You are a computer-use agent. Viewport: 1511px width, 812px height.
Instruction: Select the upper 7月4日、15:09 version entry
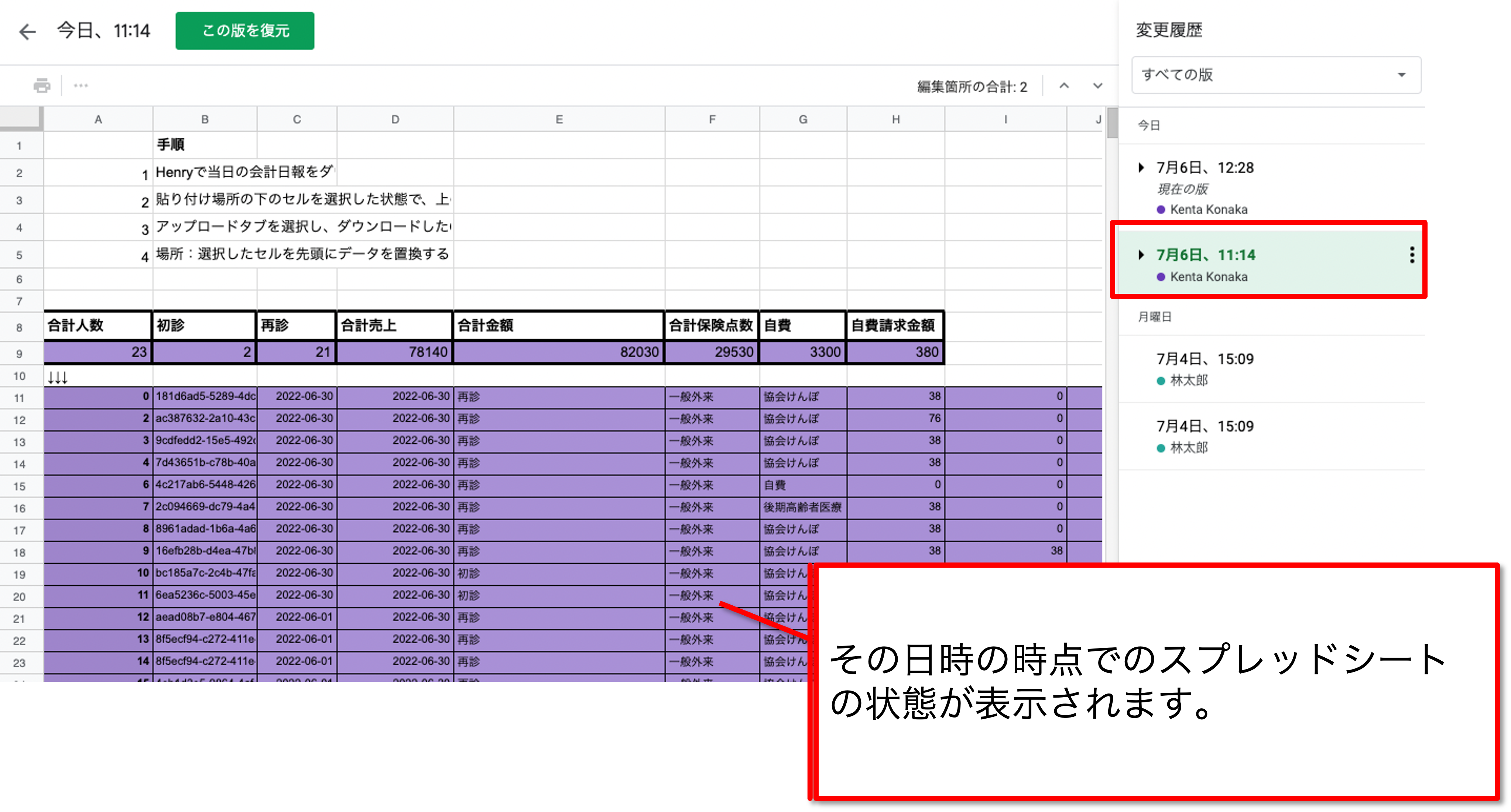tap(1272, 369)
